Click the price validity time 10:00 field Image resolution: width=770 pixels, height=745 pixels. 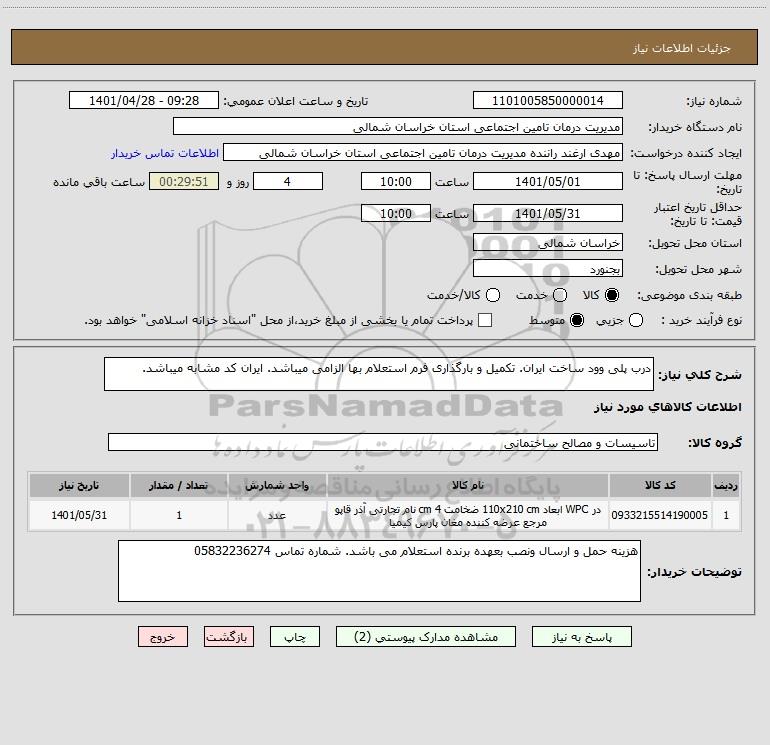click(396, 213)
